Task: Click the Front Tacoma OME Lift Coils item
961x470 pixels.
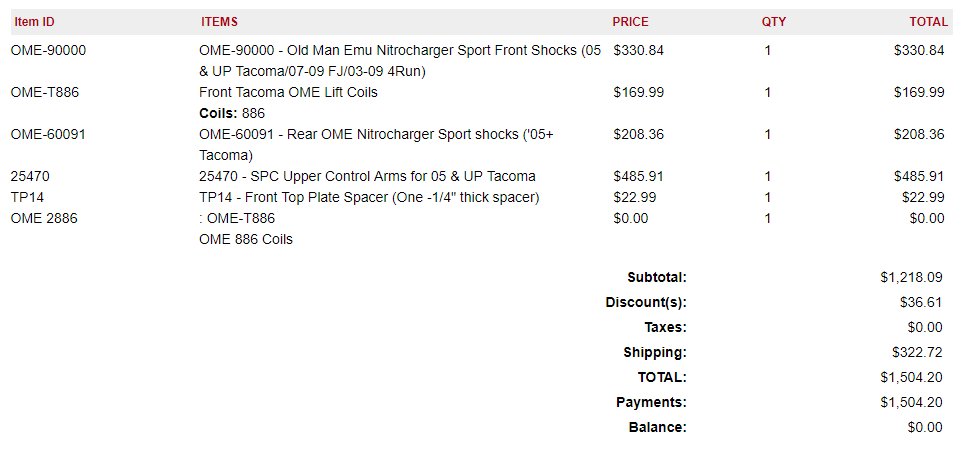Action: pos(288,93)
